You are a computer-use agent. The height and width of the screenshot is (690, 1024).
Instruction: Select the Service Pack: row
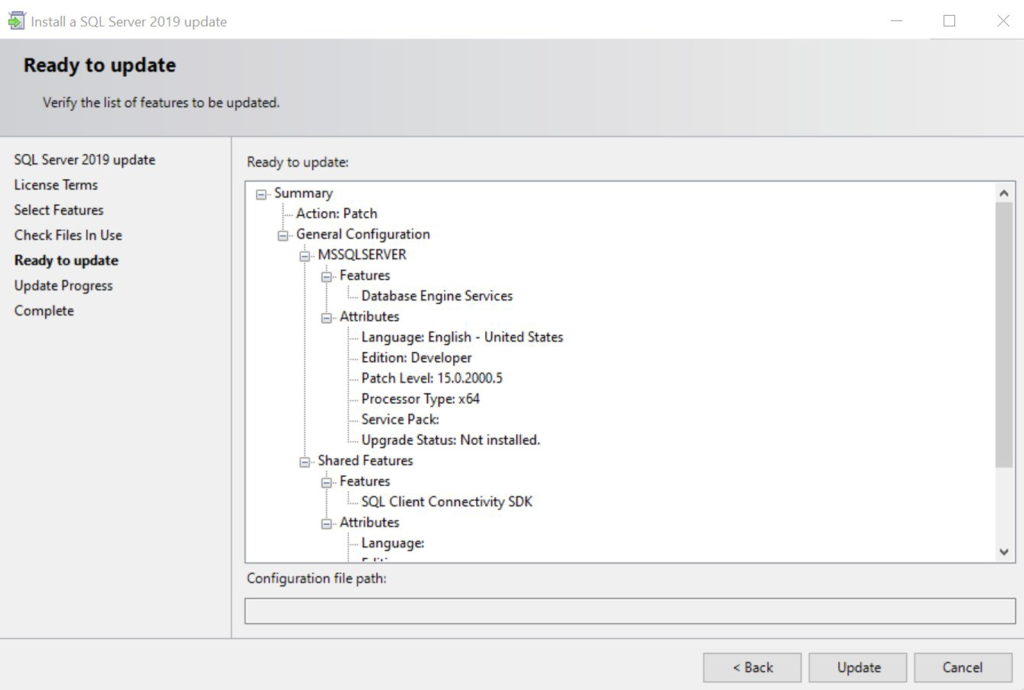point(400,419)
